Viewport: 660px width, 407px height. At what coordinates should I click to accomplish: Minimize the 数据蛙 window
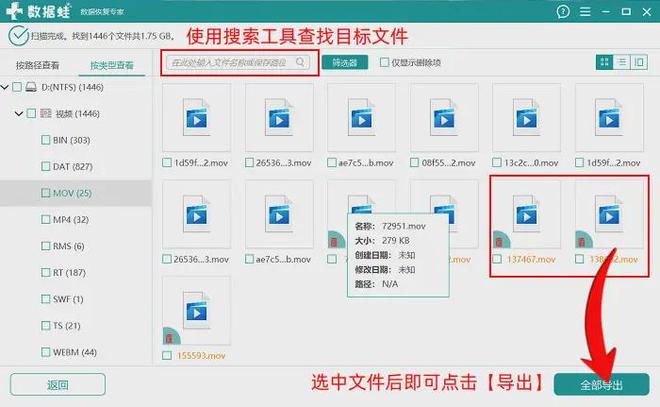click(x=606, y=12)
